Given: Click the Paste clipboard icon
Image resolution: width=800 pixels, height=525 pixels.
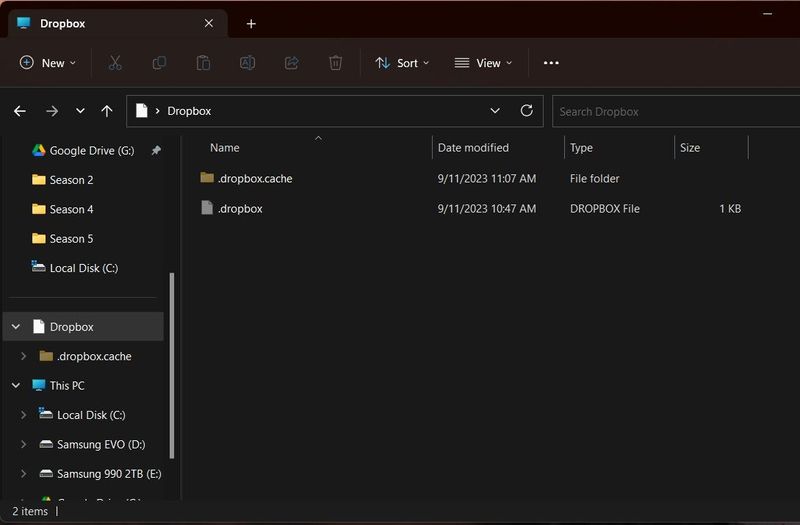Looking at the screenshot, I should 203,63.
